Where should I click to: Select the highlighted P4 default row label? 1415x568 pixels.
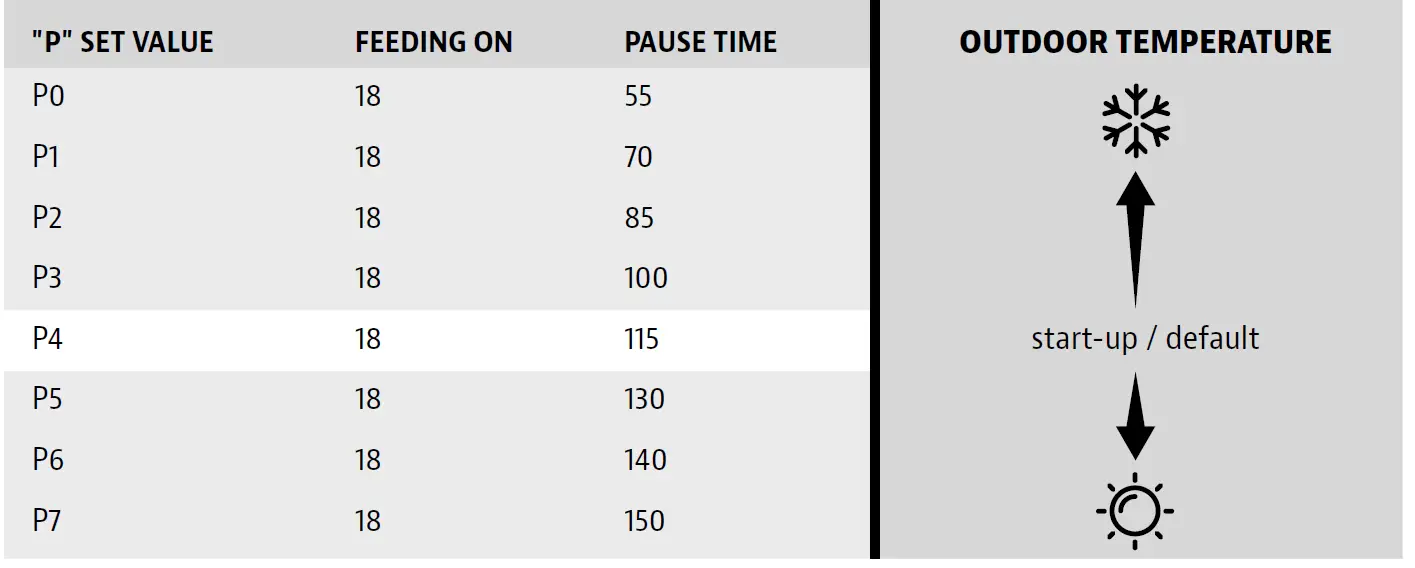point(47,338)
